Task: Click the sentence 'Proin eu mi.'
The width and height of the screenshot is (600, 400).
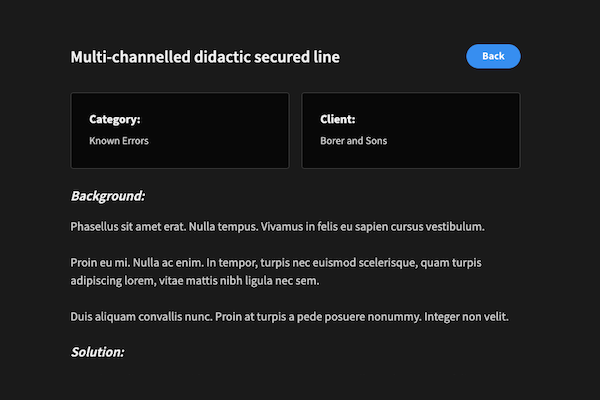Action: pos(101,263)
